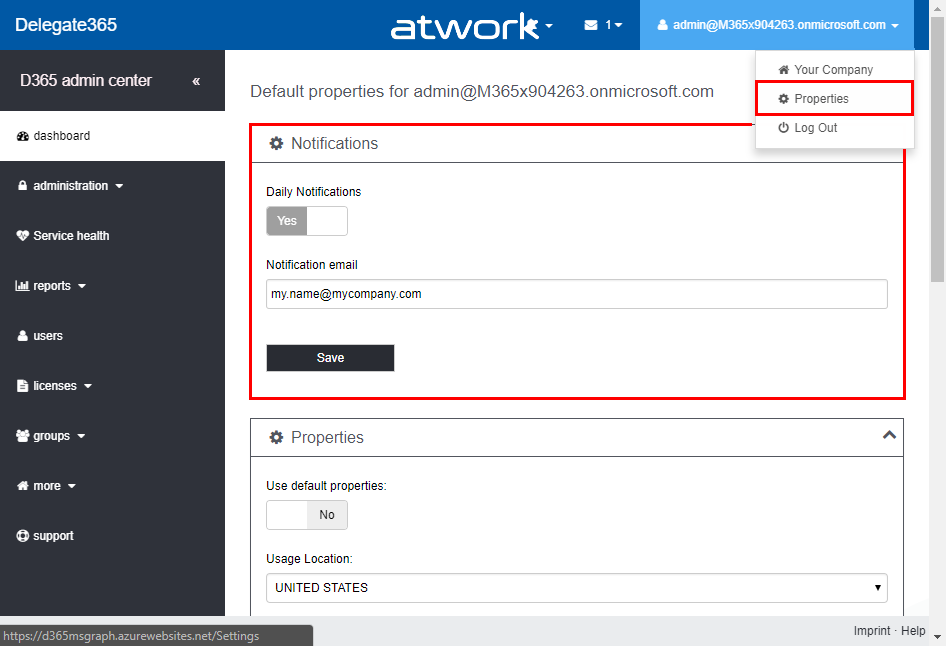946x646 pixels.
Task: Open the Help link
Action: tap(913, 630)
